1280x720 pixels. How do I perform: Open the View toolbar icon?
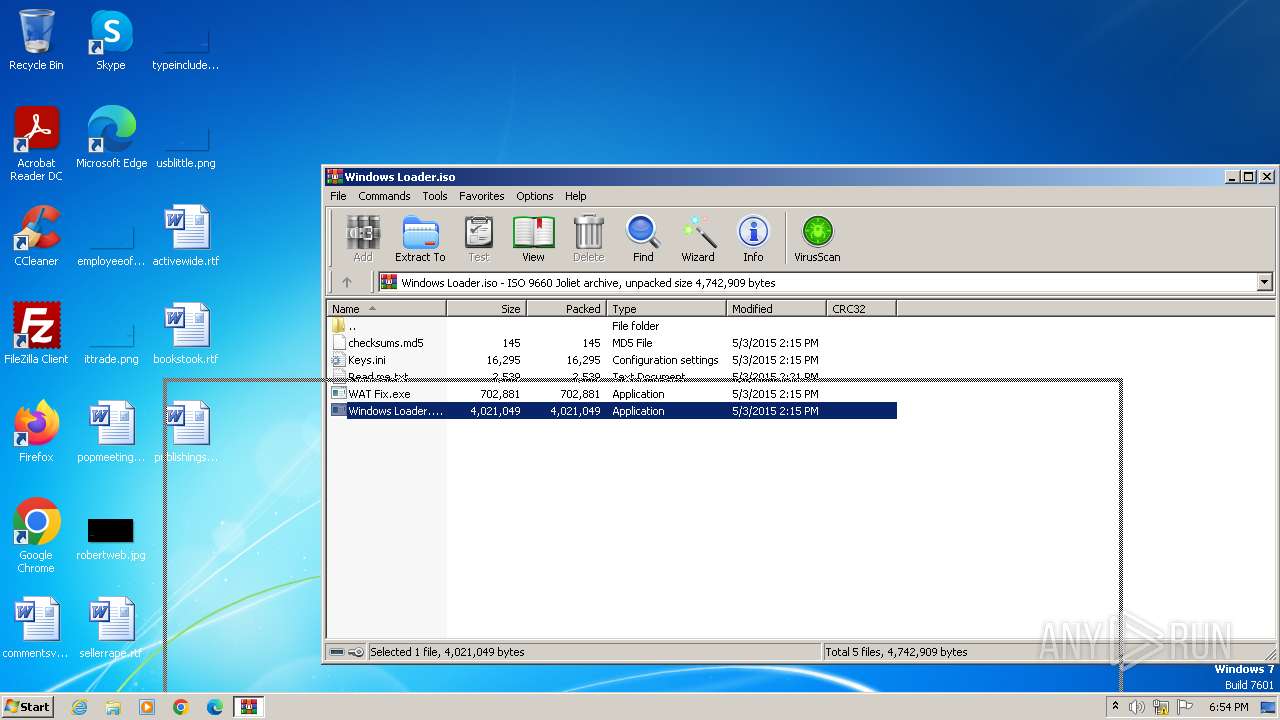533,239
